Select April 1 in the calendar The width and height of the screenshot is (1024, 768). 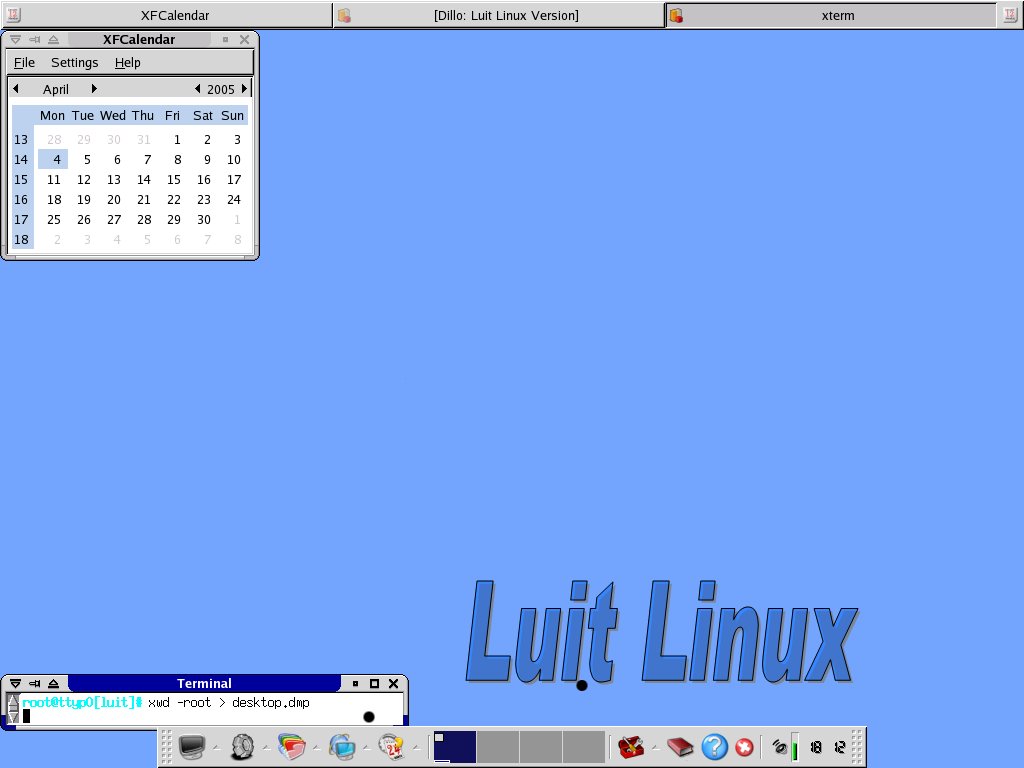point(177,140)
